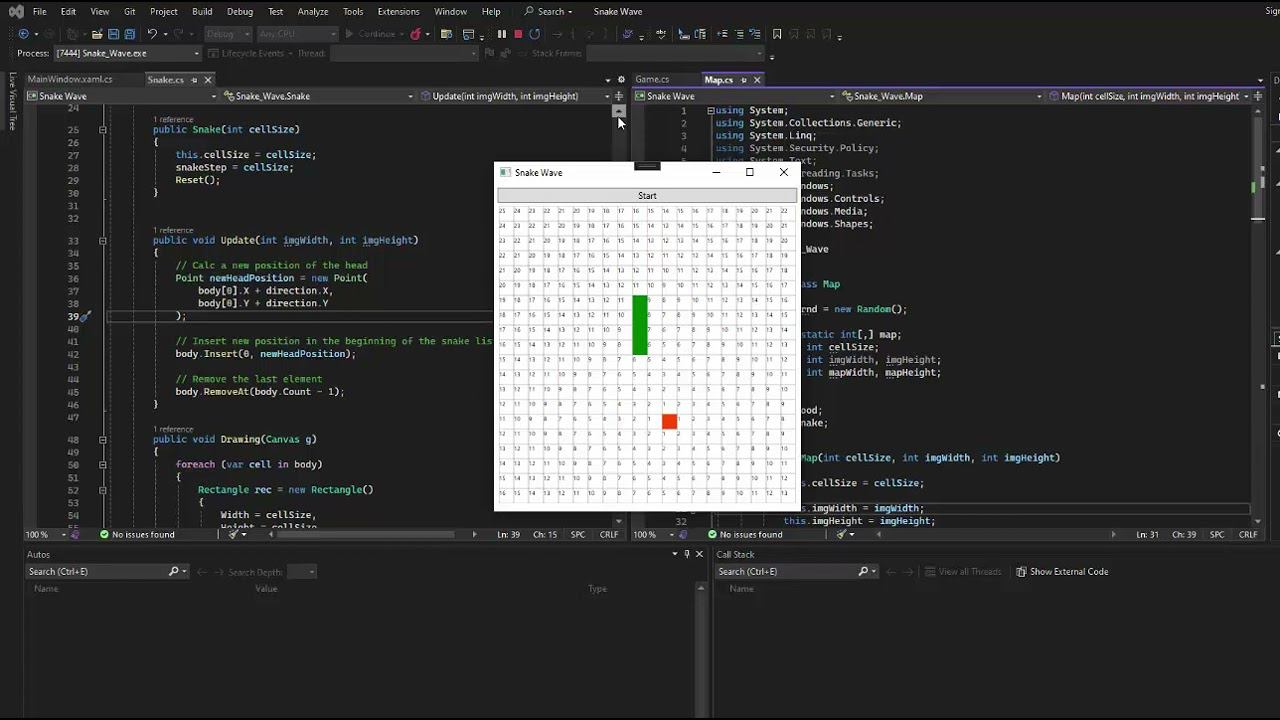Click 'Ln: 39' in left status bar
1280x720 pixels.
[510, 535]
